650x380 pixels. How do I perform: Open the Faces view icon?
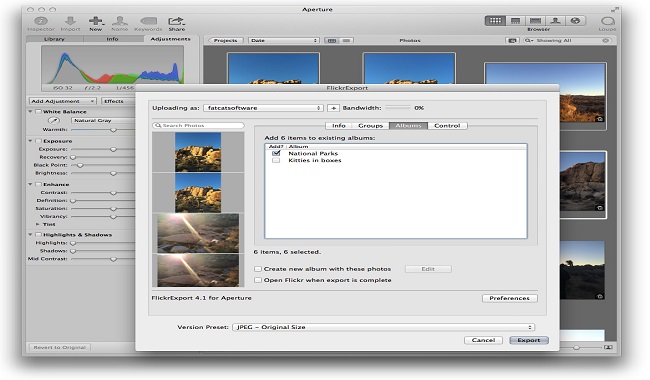[x=555, y=21]
